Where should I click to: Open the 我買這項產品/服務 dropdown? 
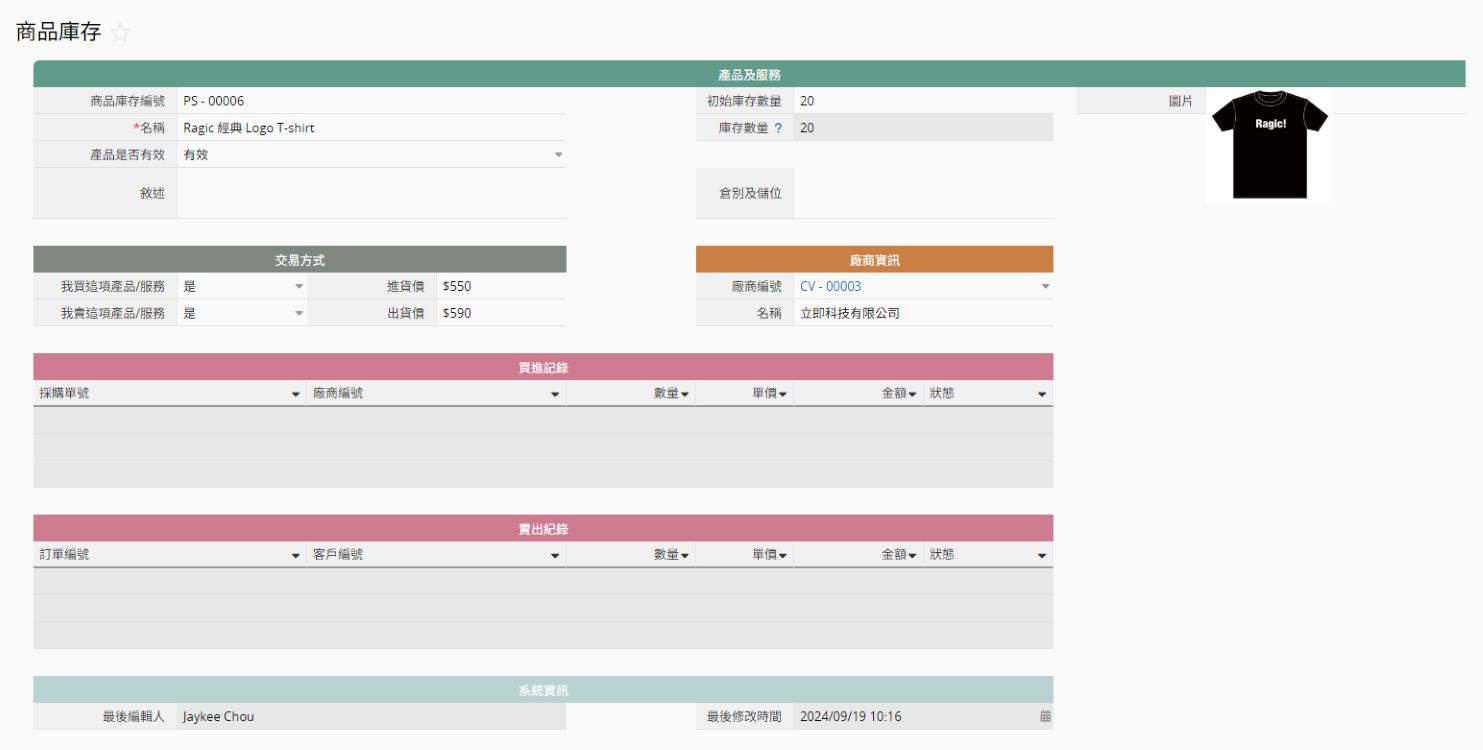(x=298, y=286)
